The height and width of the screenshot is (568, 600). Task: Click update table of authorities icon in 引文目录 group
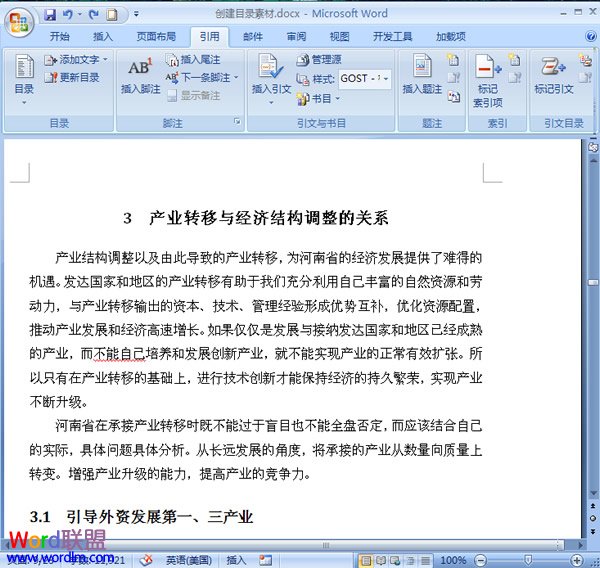[x=585, y=78]
